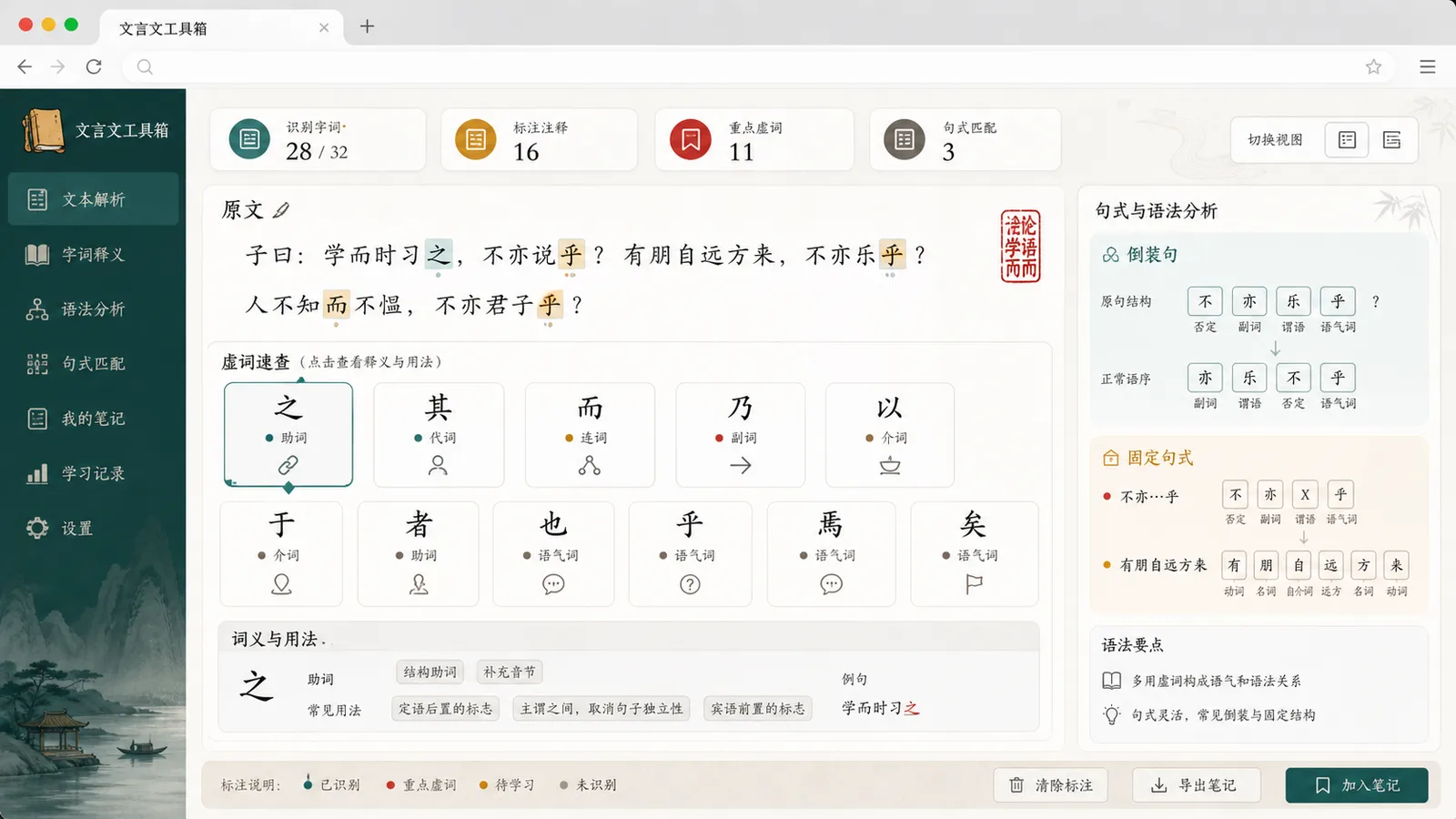The height and width of the screenshot is (819, 1456).
Task: Switch to the second view layout icon
Action: 1391,139
